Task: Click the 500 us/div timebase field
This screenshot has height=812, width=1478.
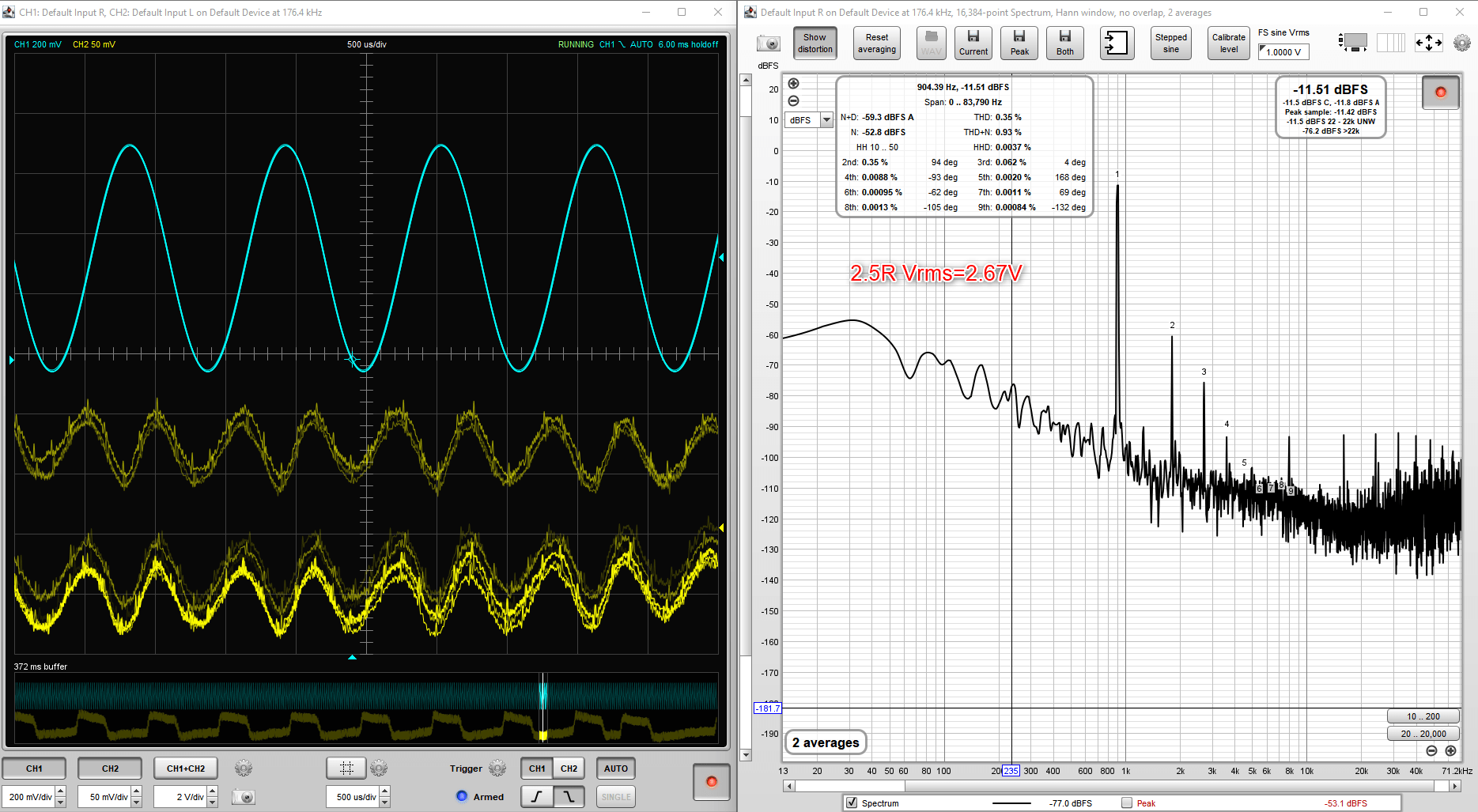Action: pyautogui.click(x=353, y=797)
